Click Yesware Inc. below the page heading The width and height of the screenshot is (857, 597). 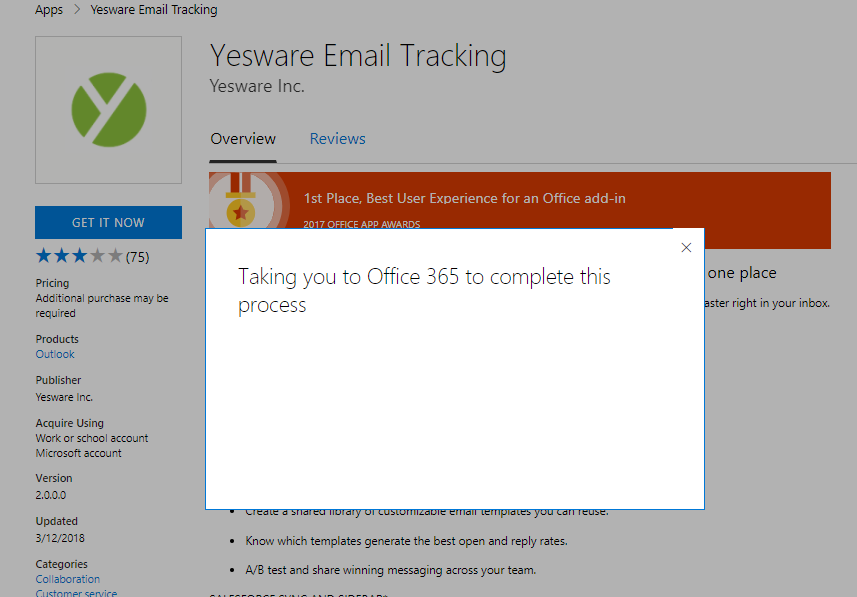tap(257, 86)
